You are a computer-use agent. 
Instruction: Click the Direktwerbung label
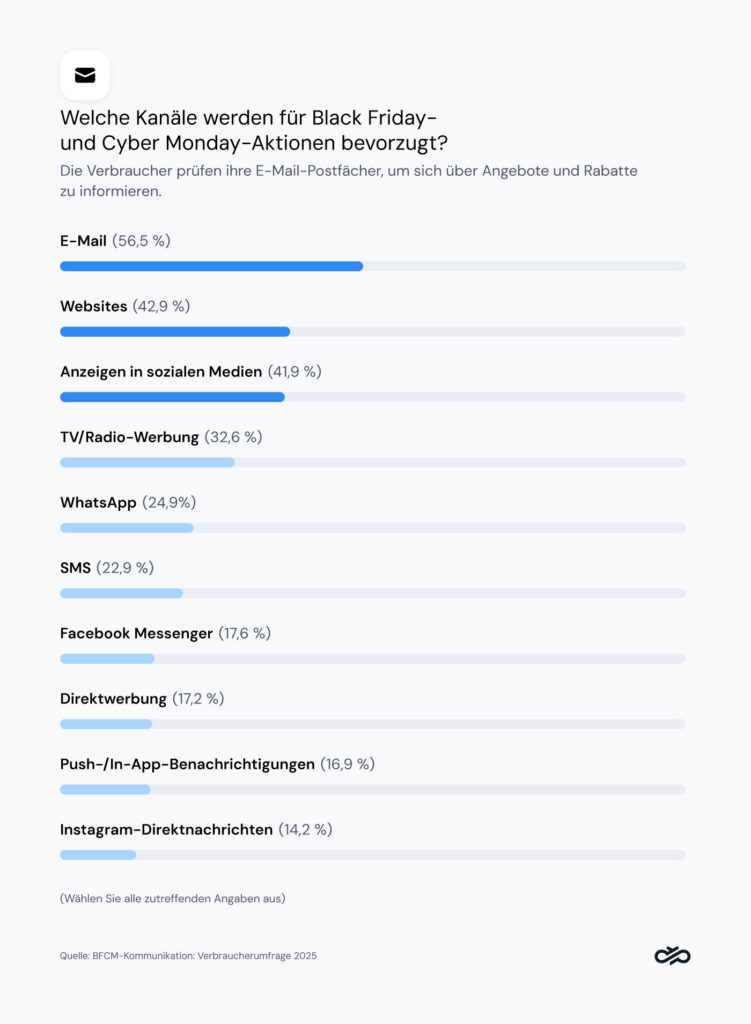pos(113,698)
